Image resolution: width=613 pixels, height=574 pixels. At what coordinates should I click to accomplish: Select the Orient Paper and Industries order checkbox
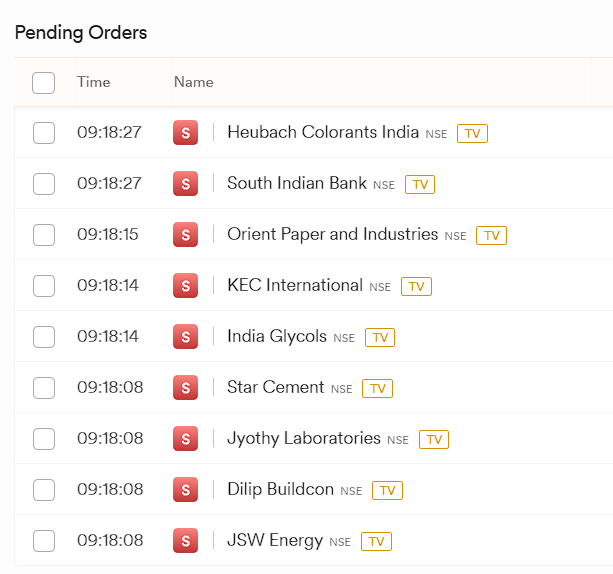tap(44, 235)
